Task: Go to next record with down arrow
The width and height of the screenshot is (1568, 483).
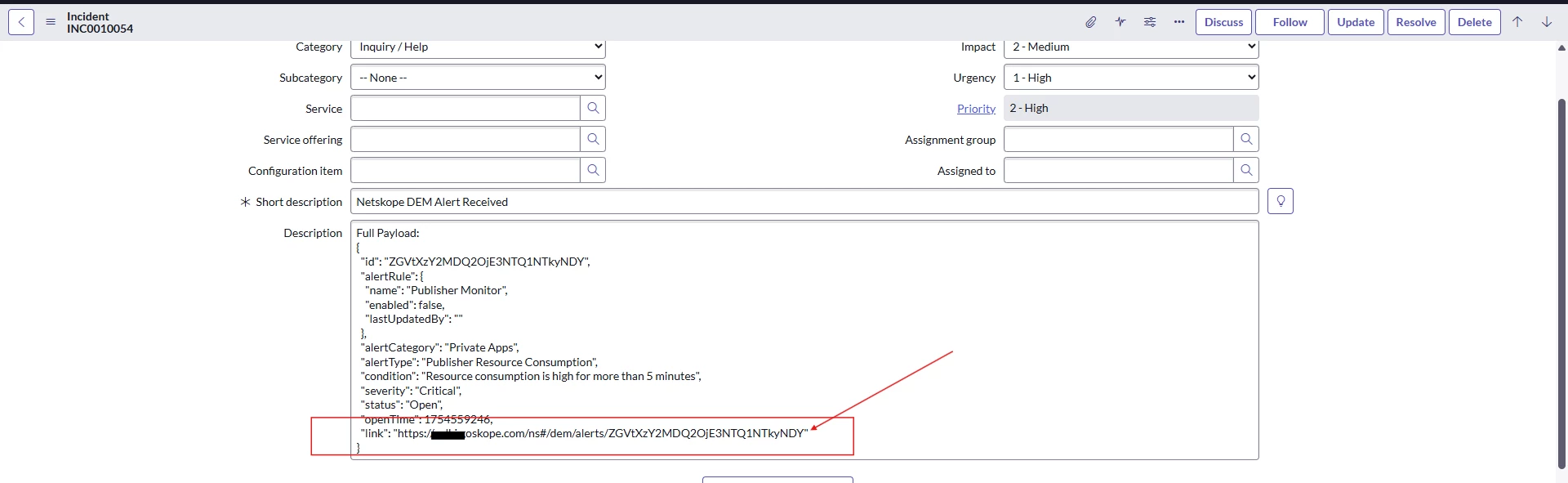Action: click(1547, 22)
